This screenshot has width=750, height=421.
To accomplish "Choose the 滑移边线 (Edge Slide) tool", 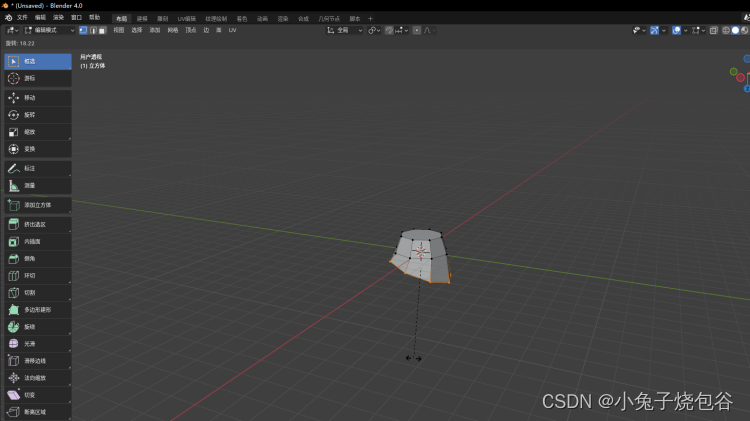I will (x=38, y=361).
